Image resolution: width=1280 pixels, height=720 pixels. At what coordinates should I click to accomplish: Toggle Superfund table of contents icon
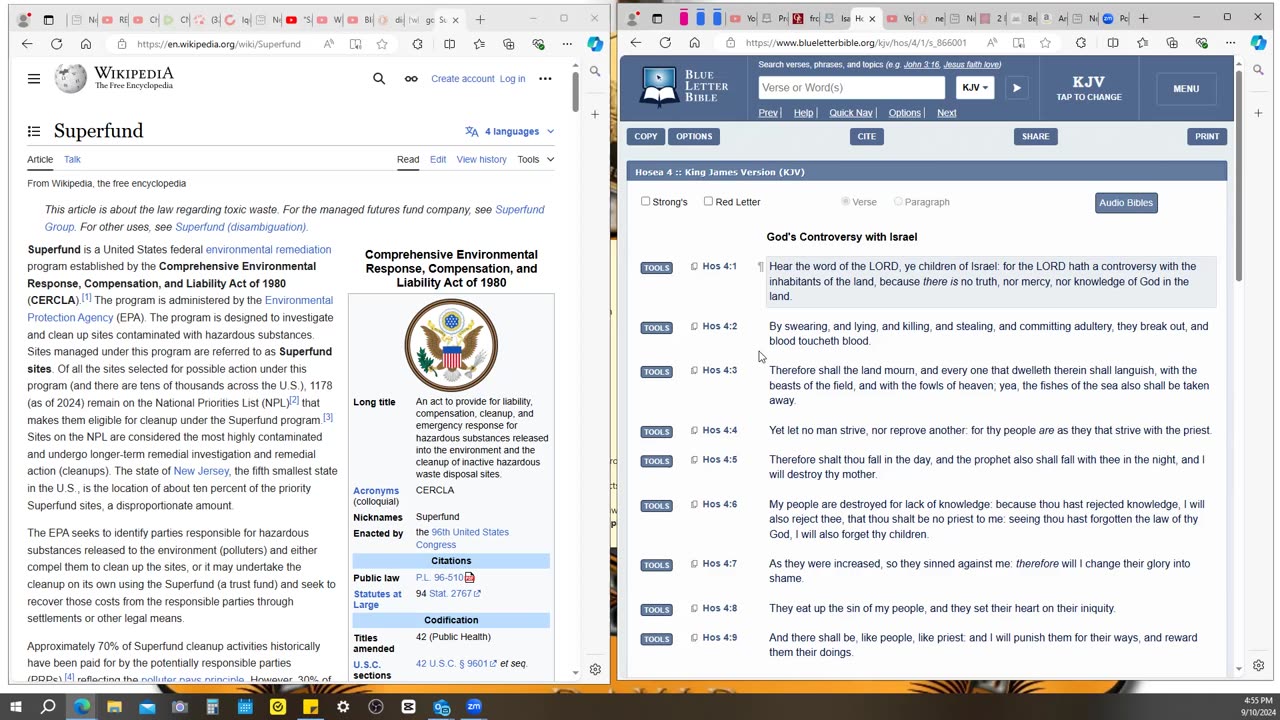click(x=34, y=131)
